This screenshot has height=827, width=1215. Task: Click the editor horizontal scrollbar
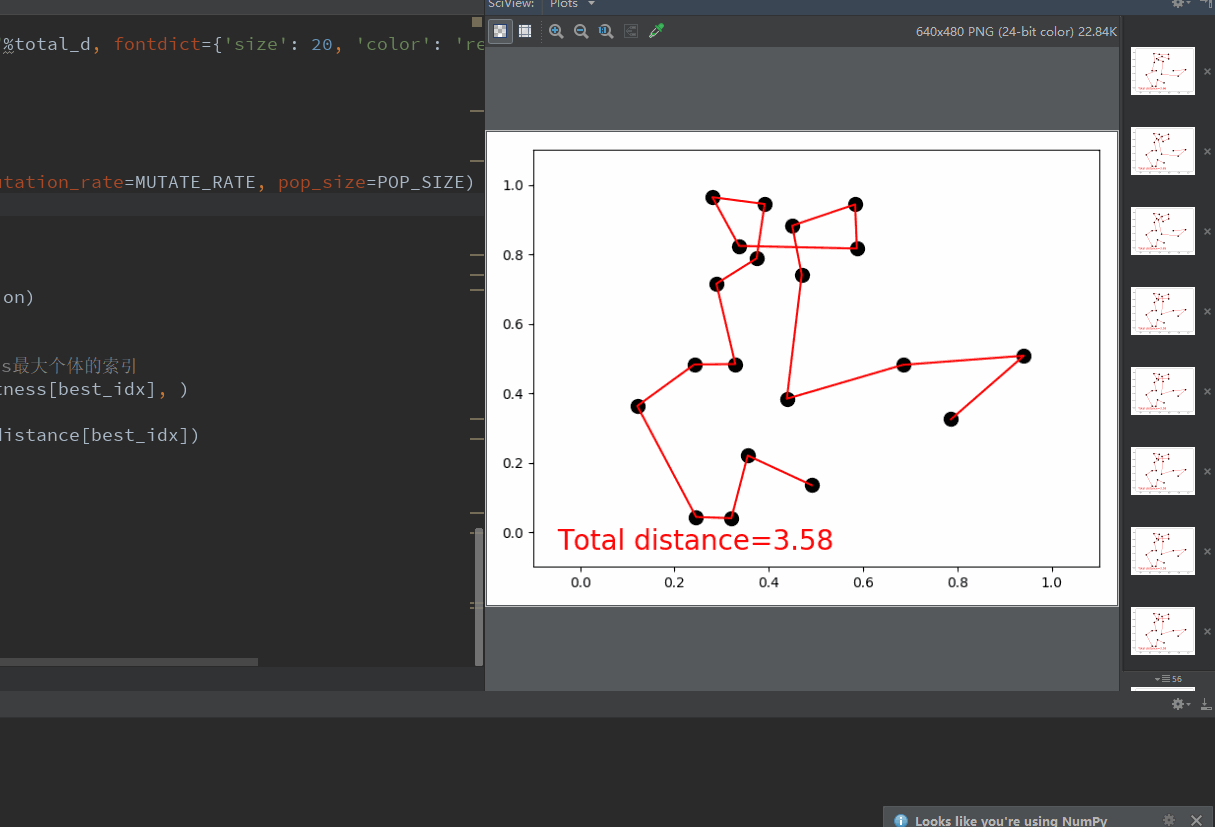click(128, 662)
